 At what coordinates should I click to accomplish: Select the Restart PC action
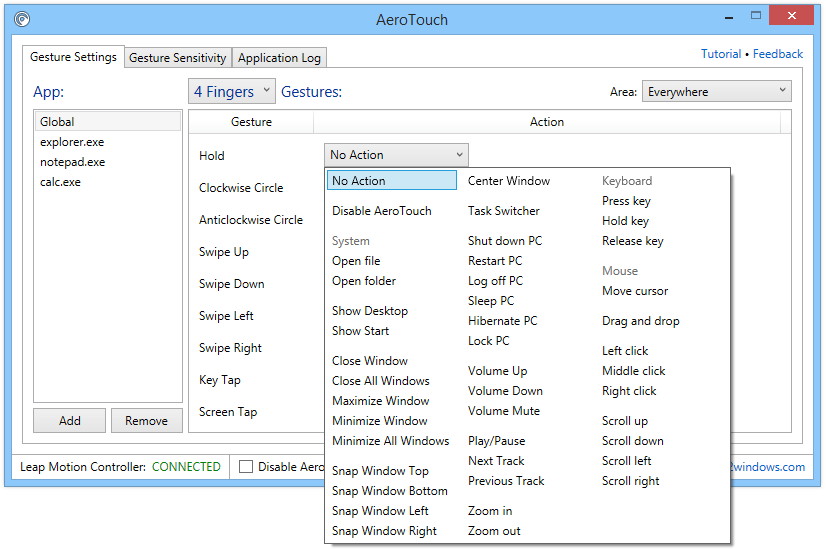495,261
